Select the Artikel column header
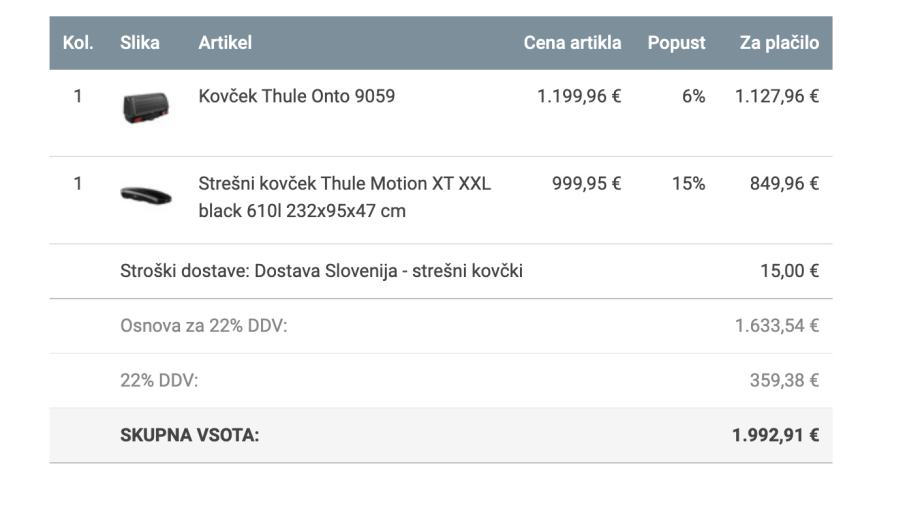The width and height of the screenshot is (920, 515). tap(225, 42)
